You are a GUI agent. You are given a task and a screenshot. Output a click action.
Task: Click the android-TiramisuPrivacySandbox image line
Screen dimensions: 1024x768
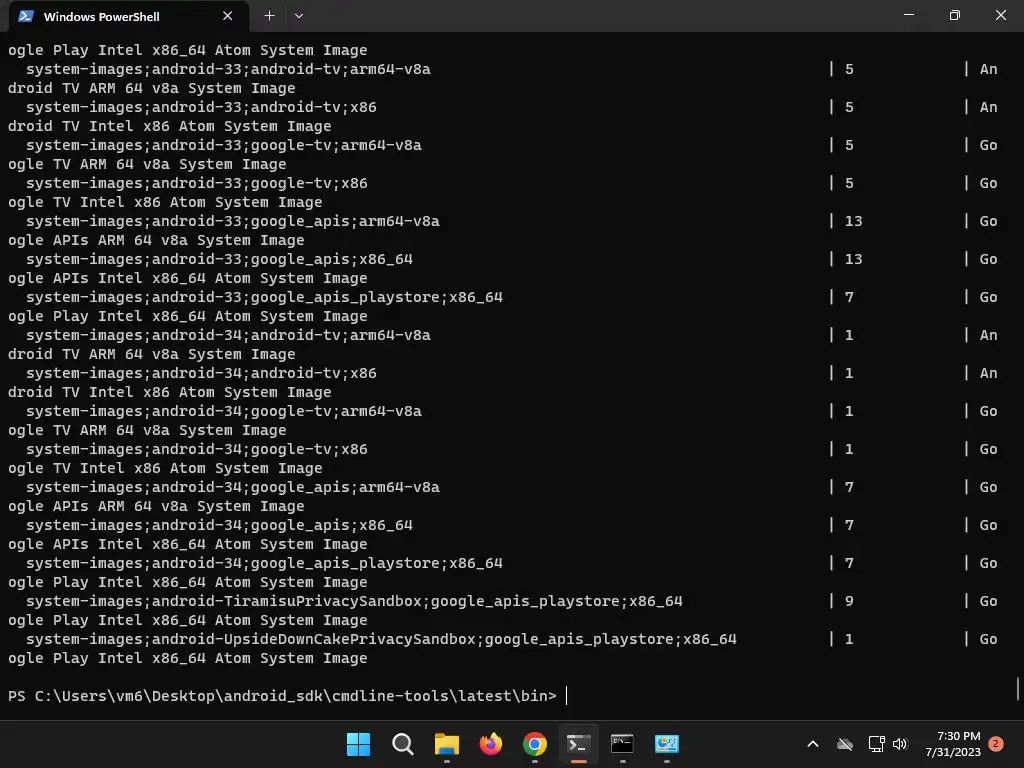[x=354, y=601]
